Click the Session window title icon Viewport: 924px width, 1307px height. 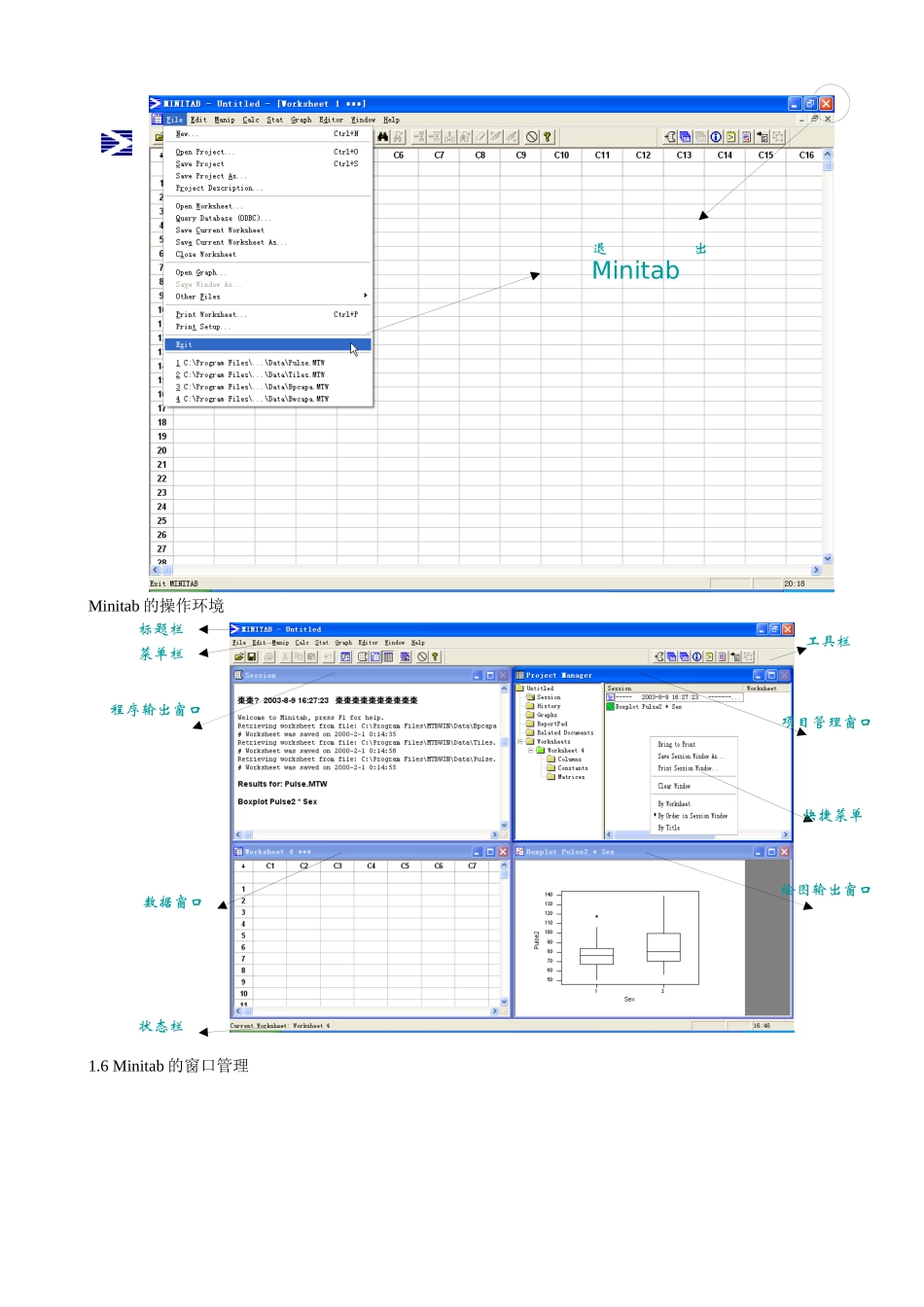tap(238, 675)
